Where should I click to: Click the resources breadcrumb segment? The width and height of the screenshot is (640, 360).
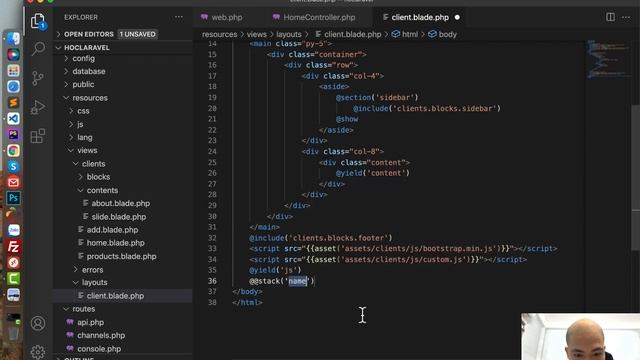[220, 34]
